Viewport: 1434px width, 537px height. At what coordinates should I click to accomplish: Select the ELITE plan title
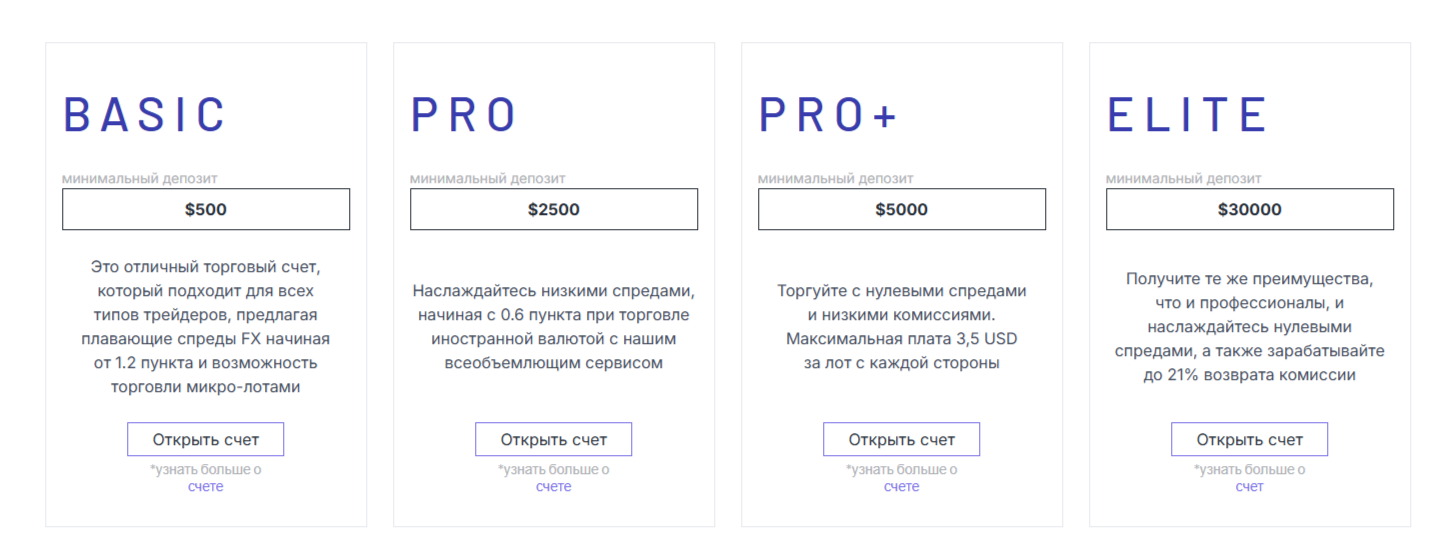1187,115
